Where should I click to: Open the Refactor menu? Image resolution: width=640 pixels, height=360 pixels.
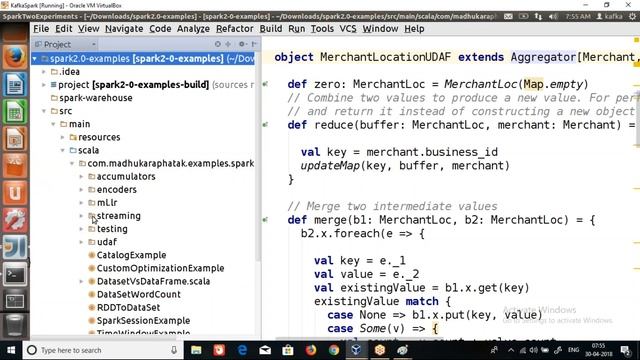[235, 29]
